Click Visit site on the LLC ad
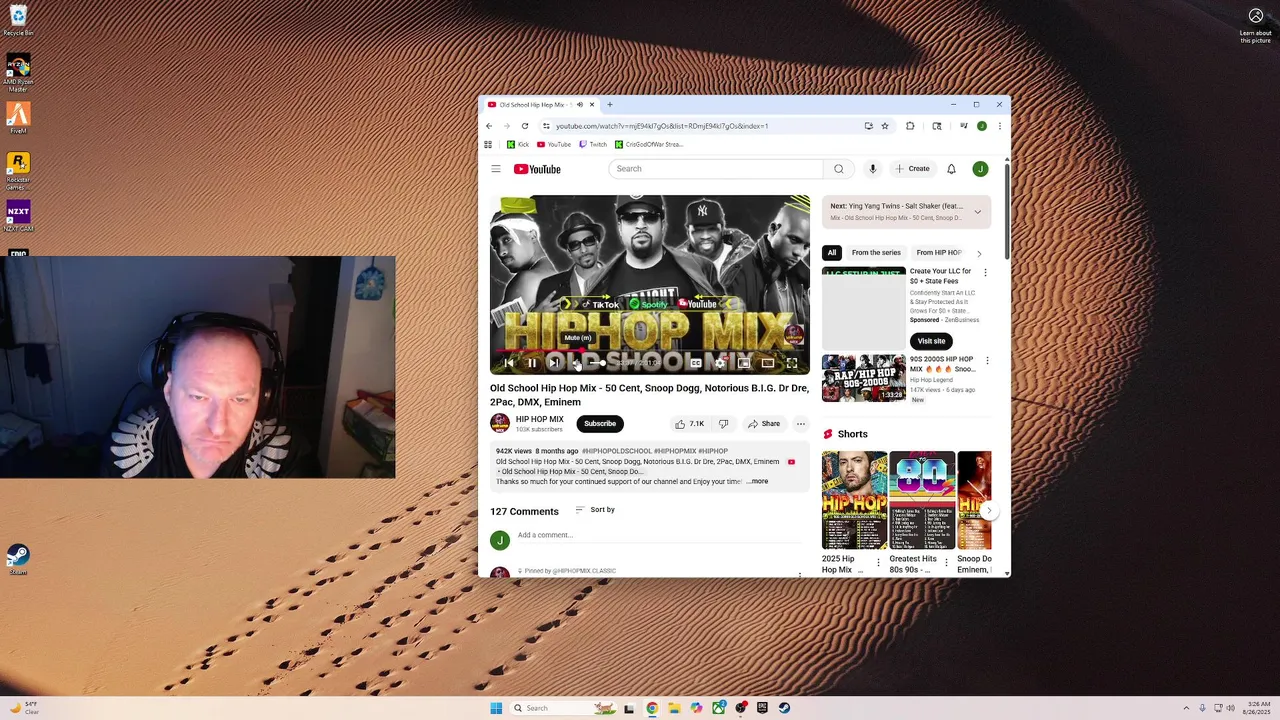 [931, 341]
